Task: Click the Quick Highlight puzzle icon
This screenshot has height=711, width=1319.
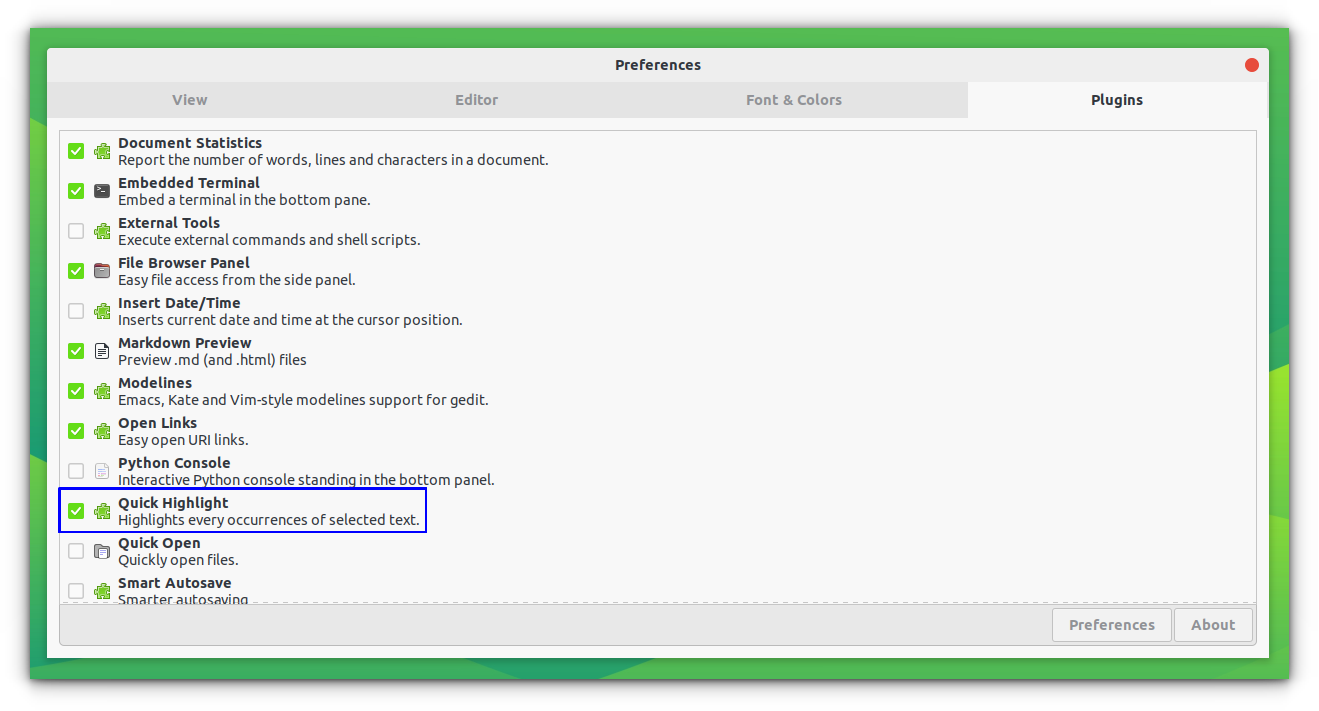Action: tap(102, 511)
